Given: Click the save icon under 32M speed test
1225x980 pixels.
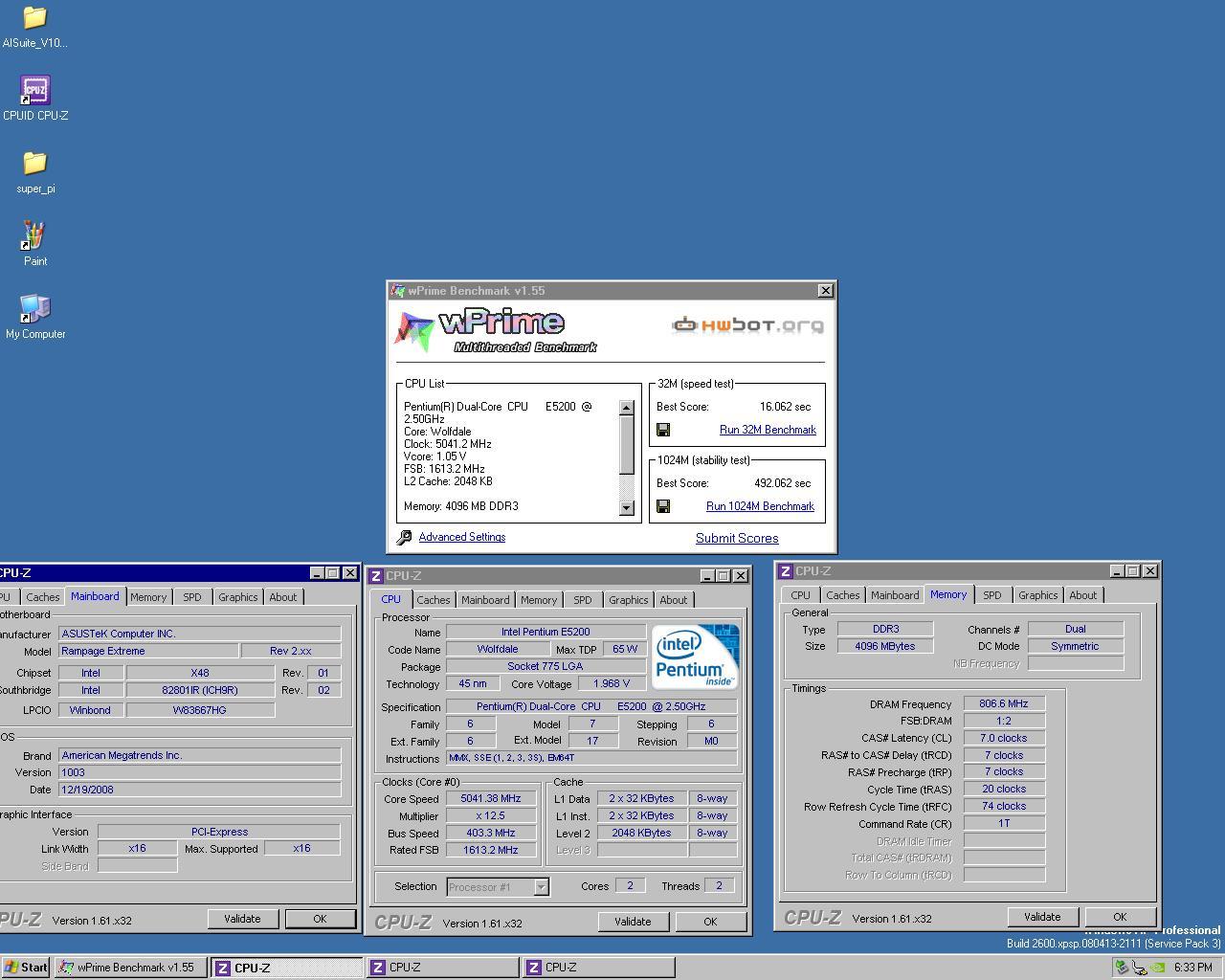Looking at the screenshot, I should pos(663,430).
